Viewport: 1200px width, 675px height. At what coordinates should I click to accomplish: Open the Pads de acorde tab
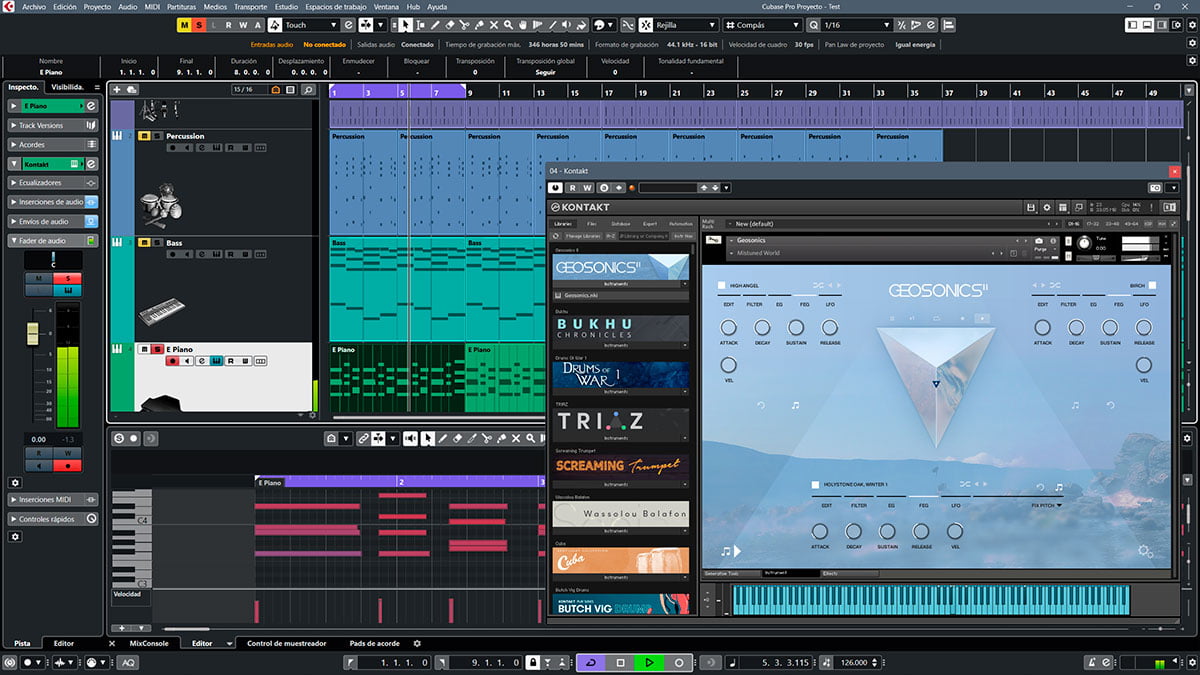375,643
